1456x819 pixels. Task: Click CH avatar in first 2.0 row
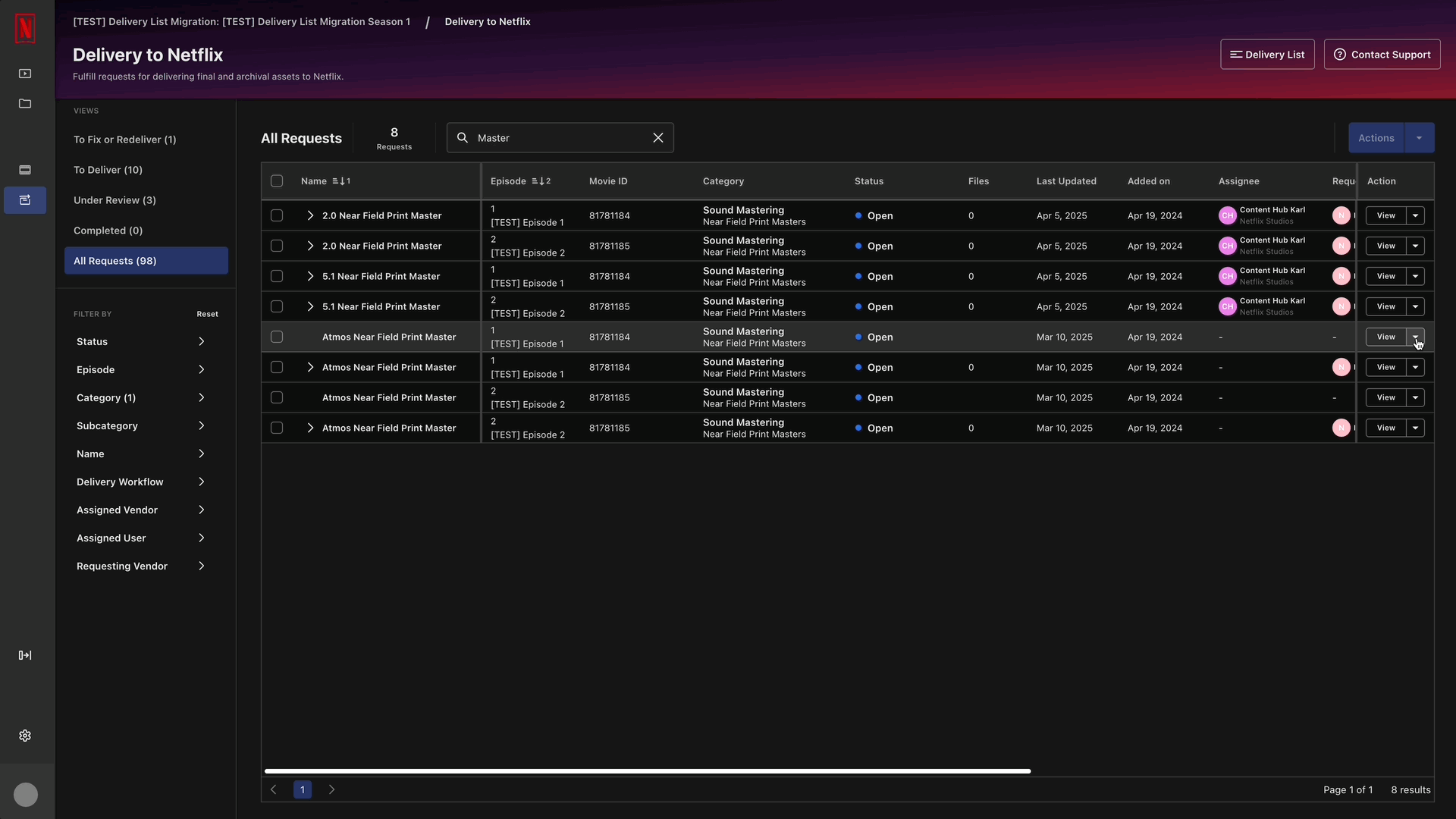click(1228, 215)
